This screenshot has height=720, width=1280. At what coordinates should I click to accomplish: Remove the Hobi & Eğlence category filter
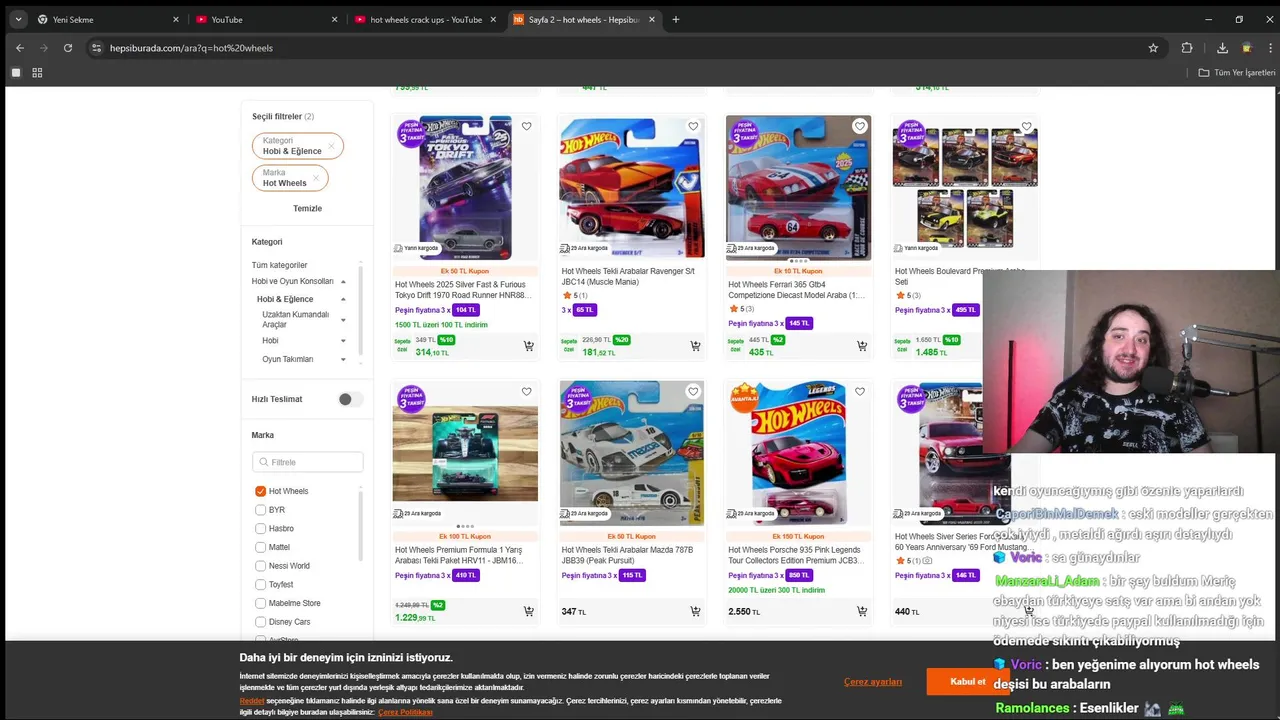click(332, 146)
